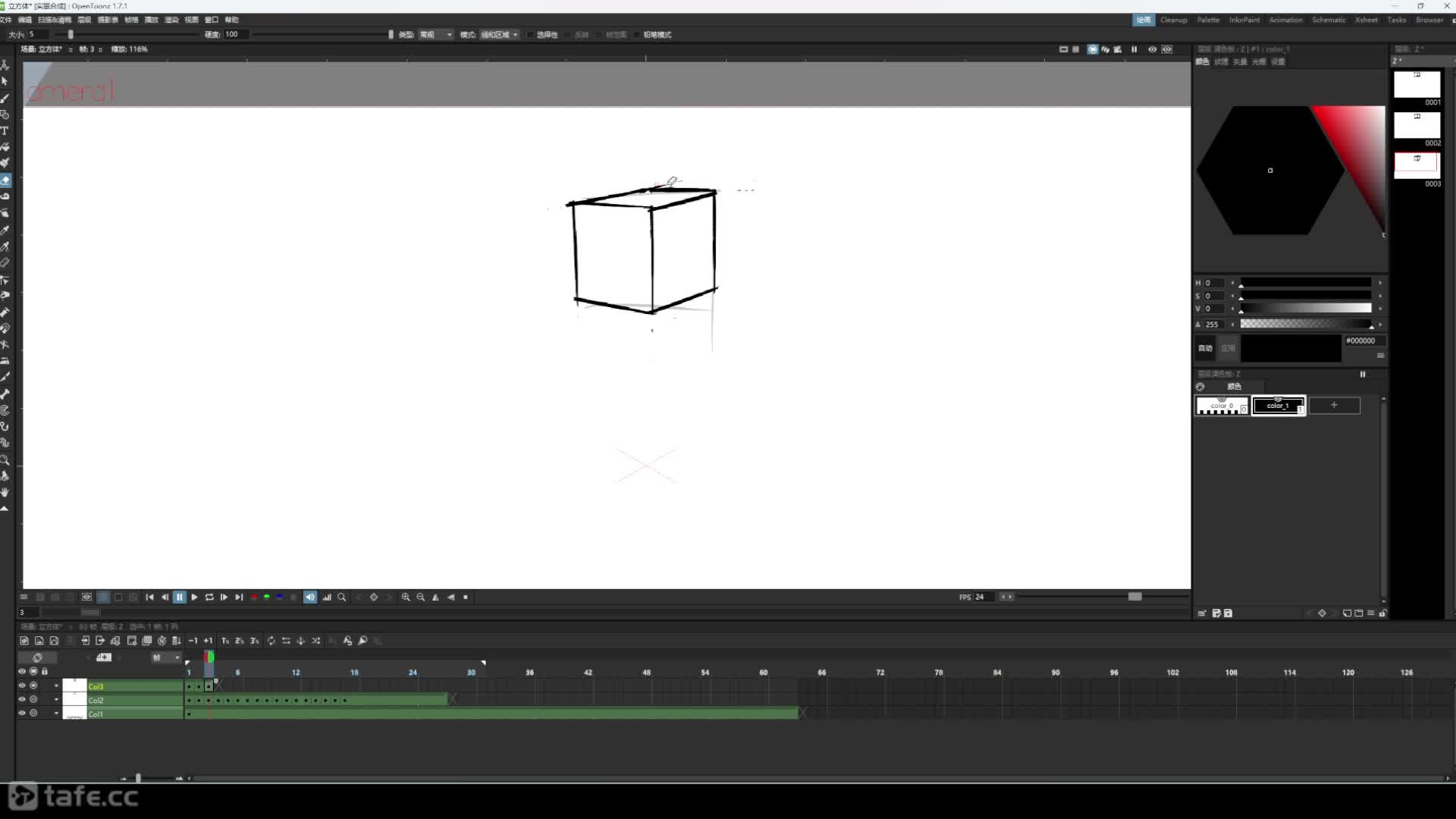Toggle Col2 camera stand visibility
This screenshot has height=819, width=1456.
[33, 699]
